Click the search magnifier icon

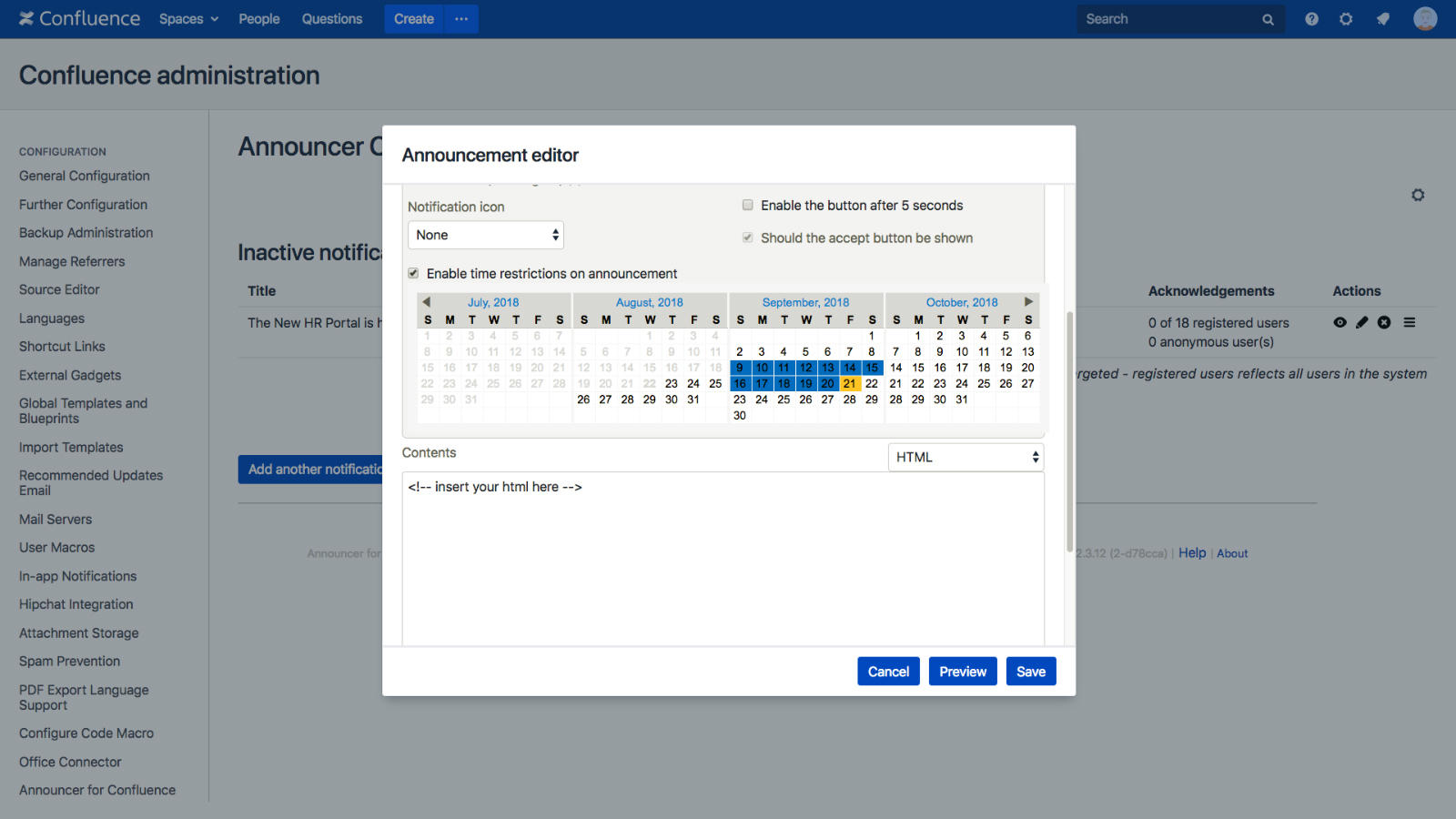click(x=1268, y=19)
